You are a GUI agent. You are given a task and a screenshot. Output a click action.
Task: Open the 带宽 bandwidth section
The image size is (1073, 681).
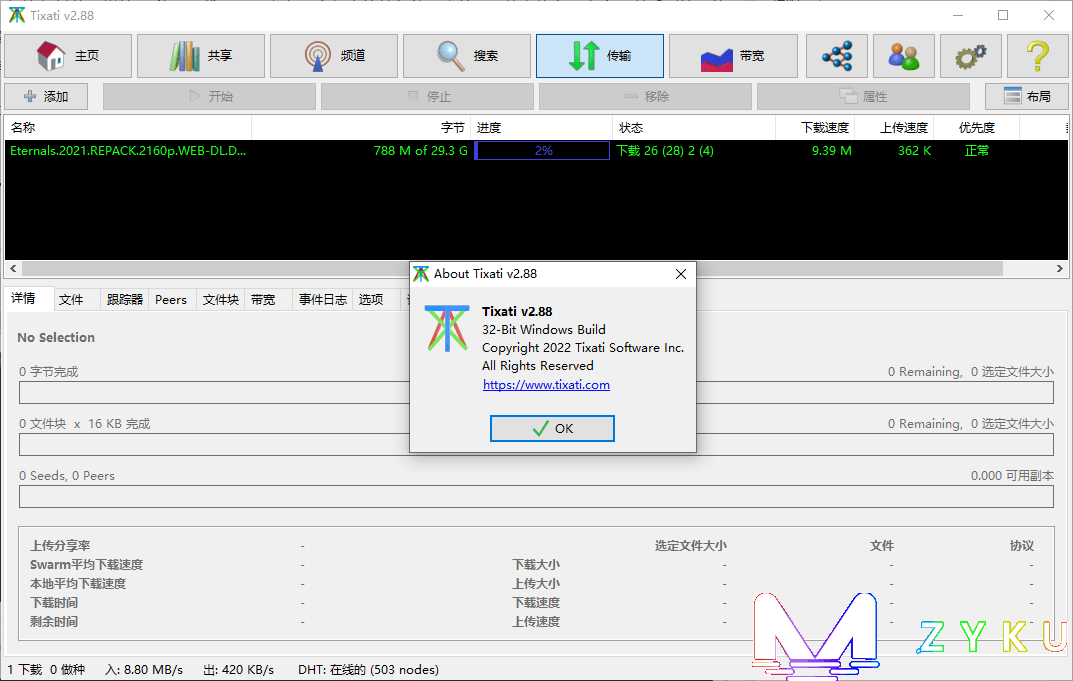(732, 55)
